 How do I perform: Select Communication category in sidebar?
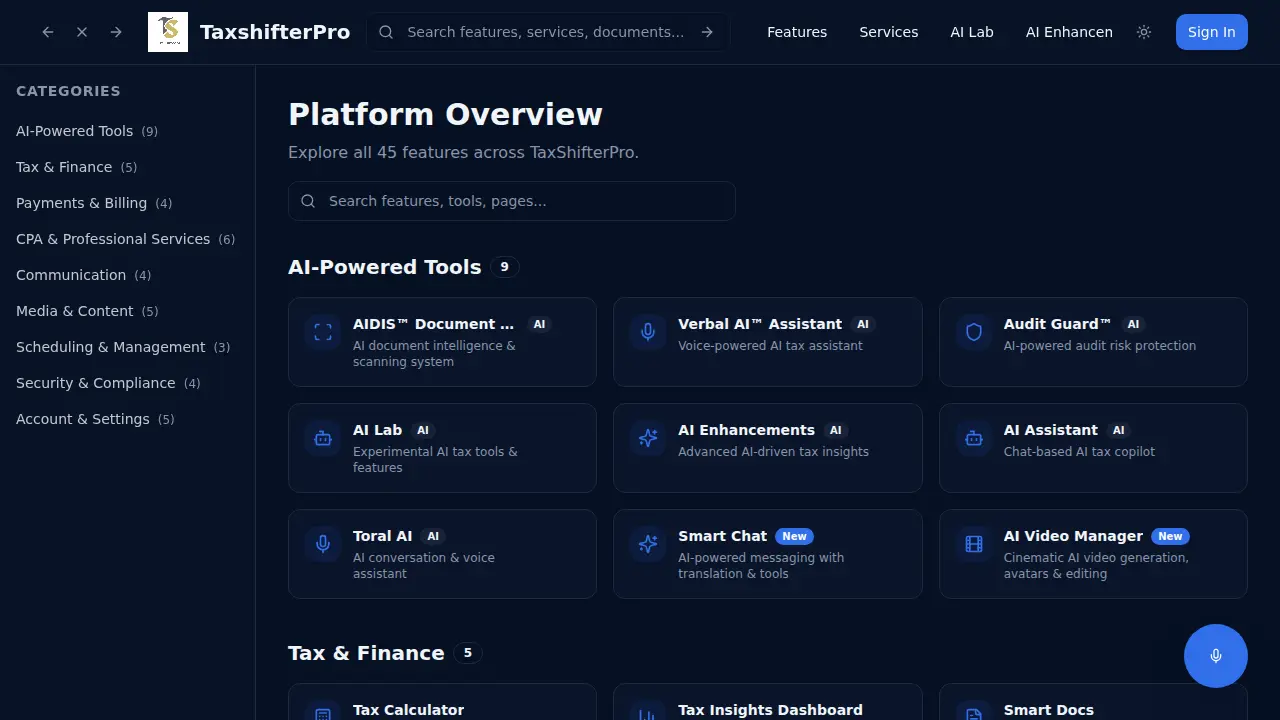[x=84, y=275]
